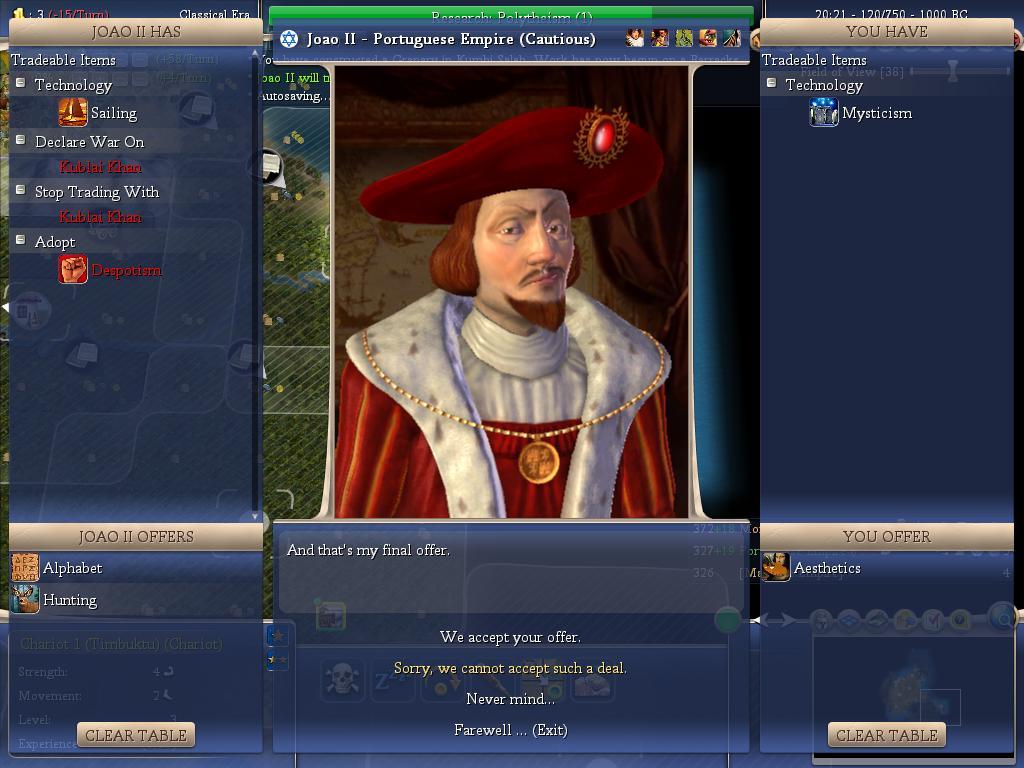The height and width of the screenshot is (768, 1024).
Task: Remove Alphabet icon from Joao's offer
Action: [25, 568]
